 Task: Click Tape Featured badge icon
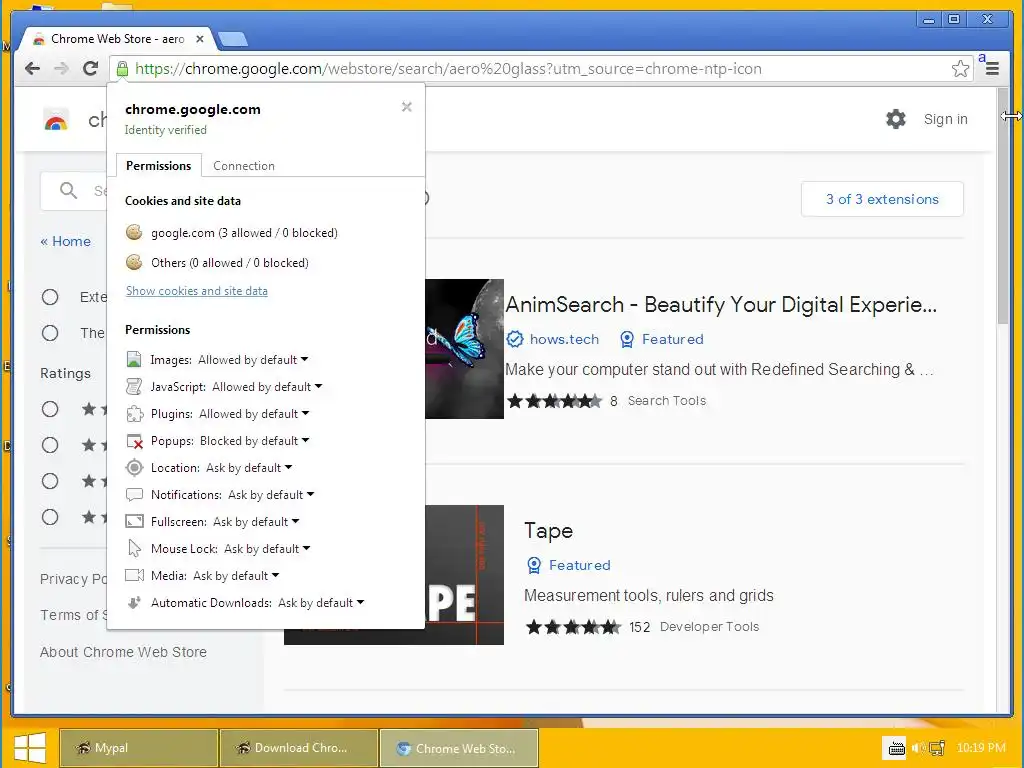534,565
